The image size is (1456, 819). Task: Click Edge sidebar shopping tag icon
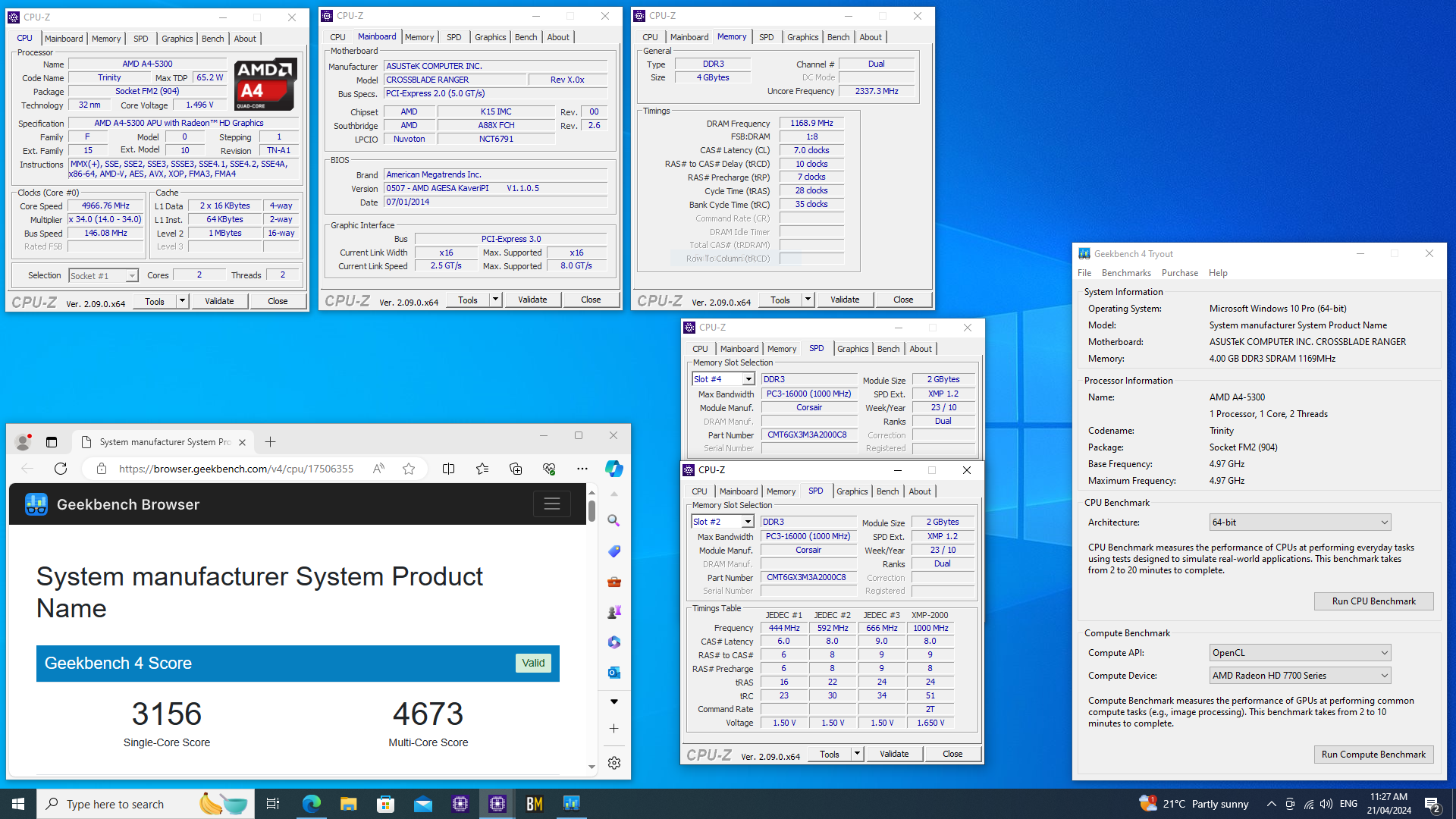click(613, 551)
